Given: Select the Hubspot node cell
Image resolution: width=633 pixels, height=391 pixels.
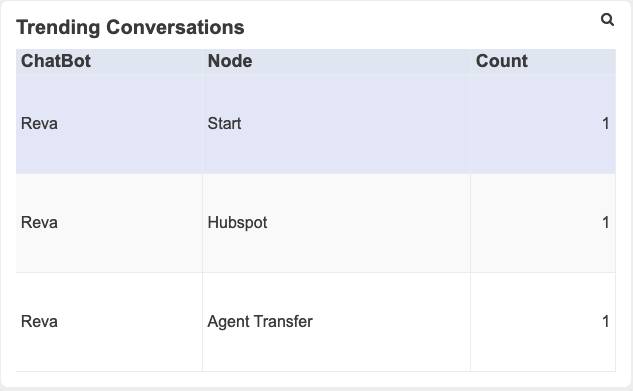Looking at the screenshot, I should [336, 223].
